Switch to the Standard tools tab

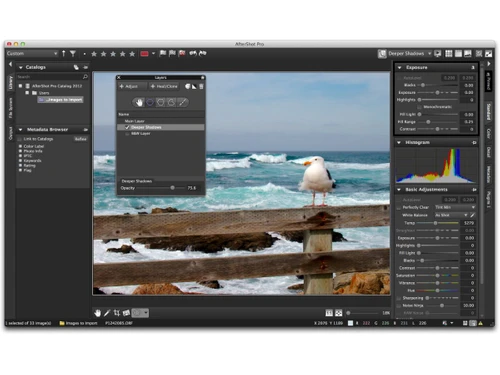(488, 112)
